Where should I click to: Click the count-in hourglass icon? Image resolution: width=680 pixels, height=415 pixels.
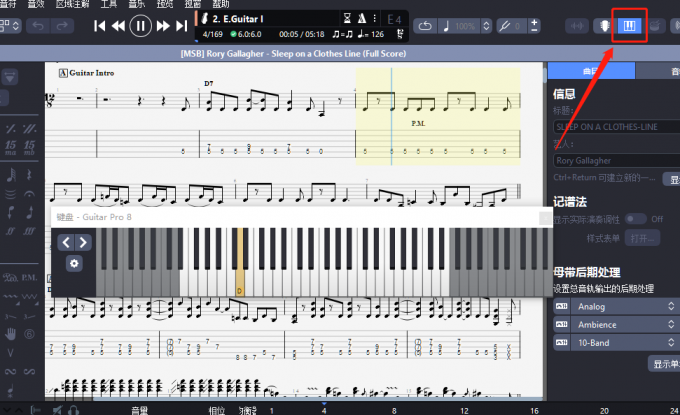pyautogui.click(x=347, y=19)
